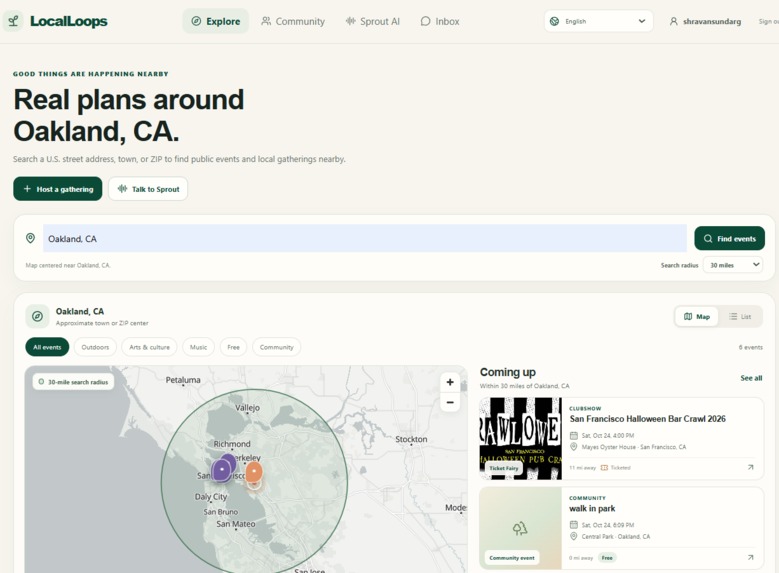Switch to List view

point(740,317)
